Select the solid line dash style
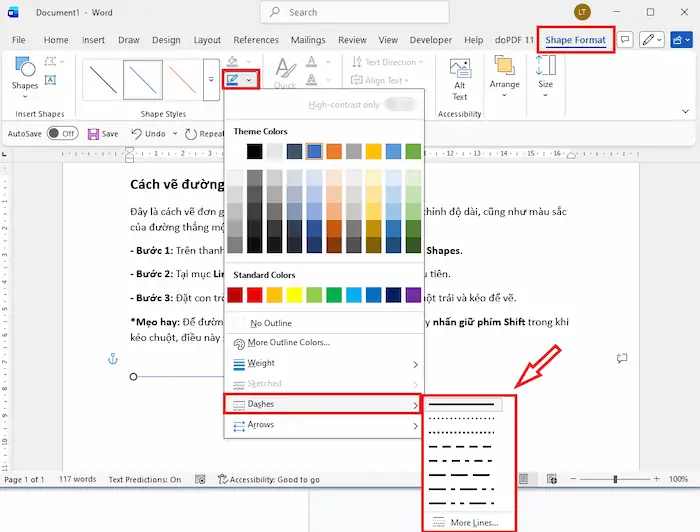 click(x=468, y=404)
